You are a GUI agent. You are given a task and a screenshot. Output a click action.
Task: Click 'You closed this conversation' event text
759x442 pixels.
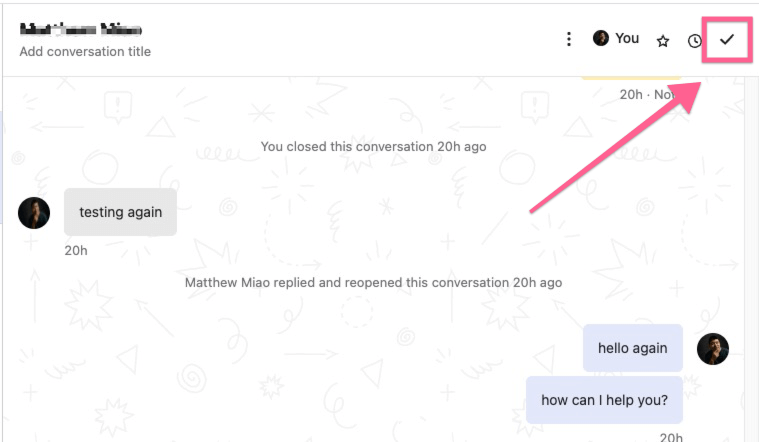[x=373, y=147]
